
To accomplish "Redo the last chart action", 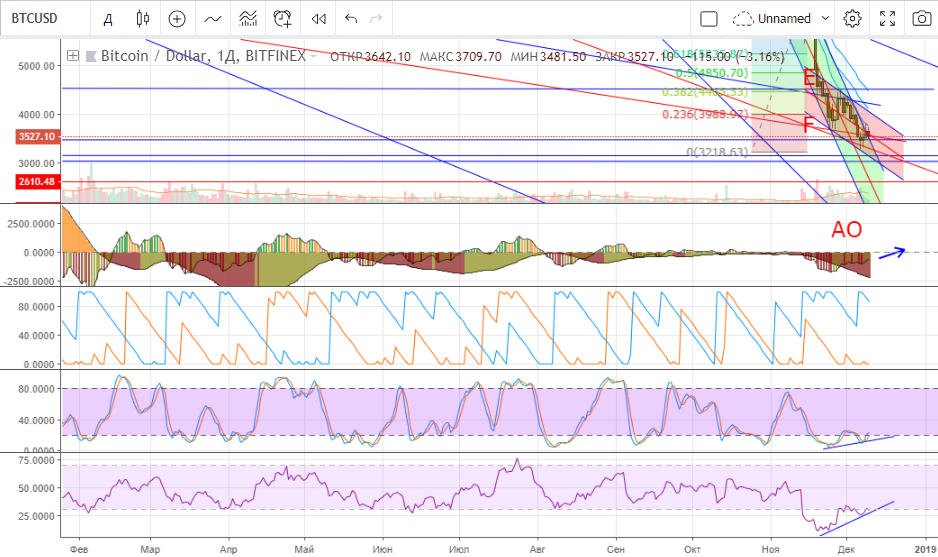I will [x=376, y=18].
